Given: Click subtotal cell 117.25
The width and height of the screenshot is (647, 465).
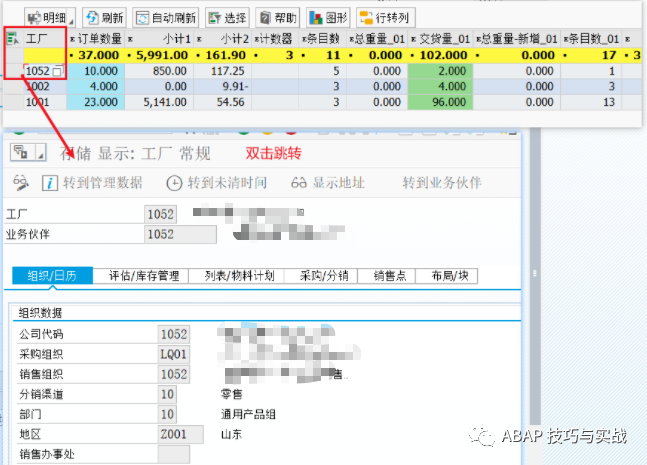Looking at the screenshot, I should click(x=223, y=71).
